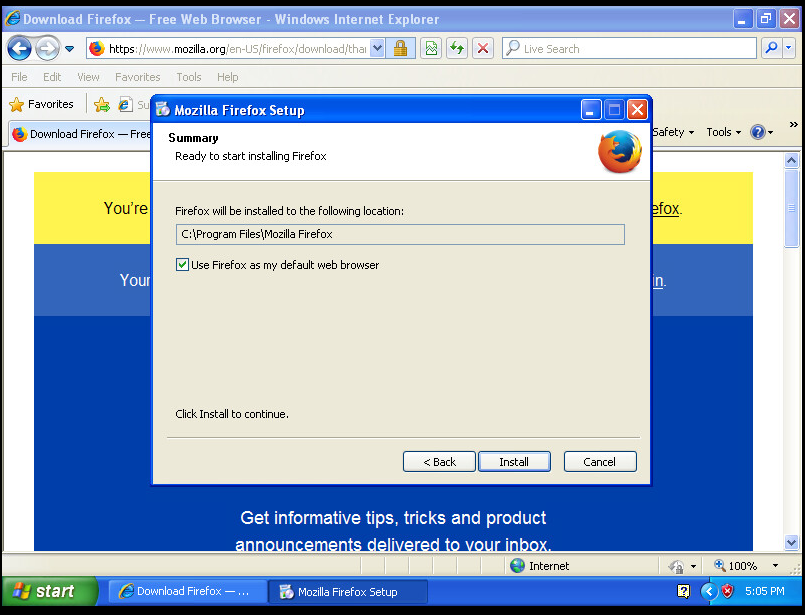Click the install location path field
Image resolution: width=805 pixels, height=615 pixels.
(x=400, y=234)
